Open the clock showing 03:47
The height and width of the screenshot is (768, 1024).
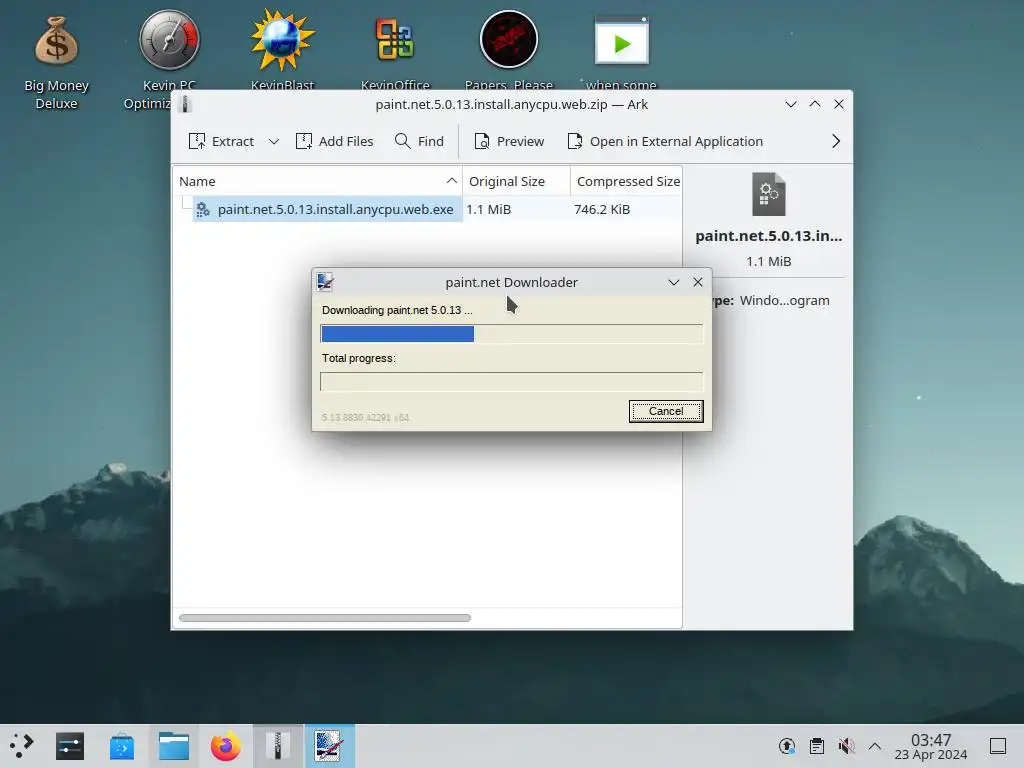tap(931, 746)
